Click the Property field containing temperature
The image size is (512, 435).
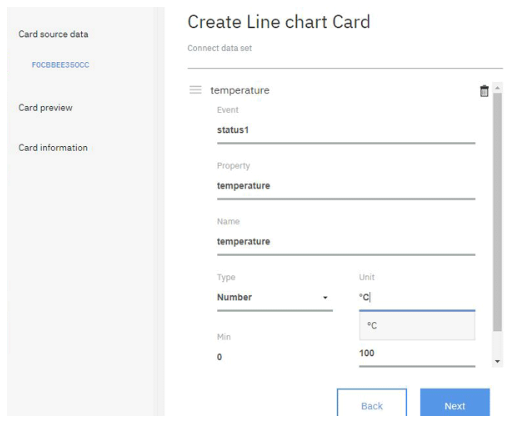346,186
